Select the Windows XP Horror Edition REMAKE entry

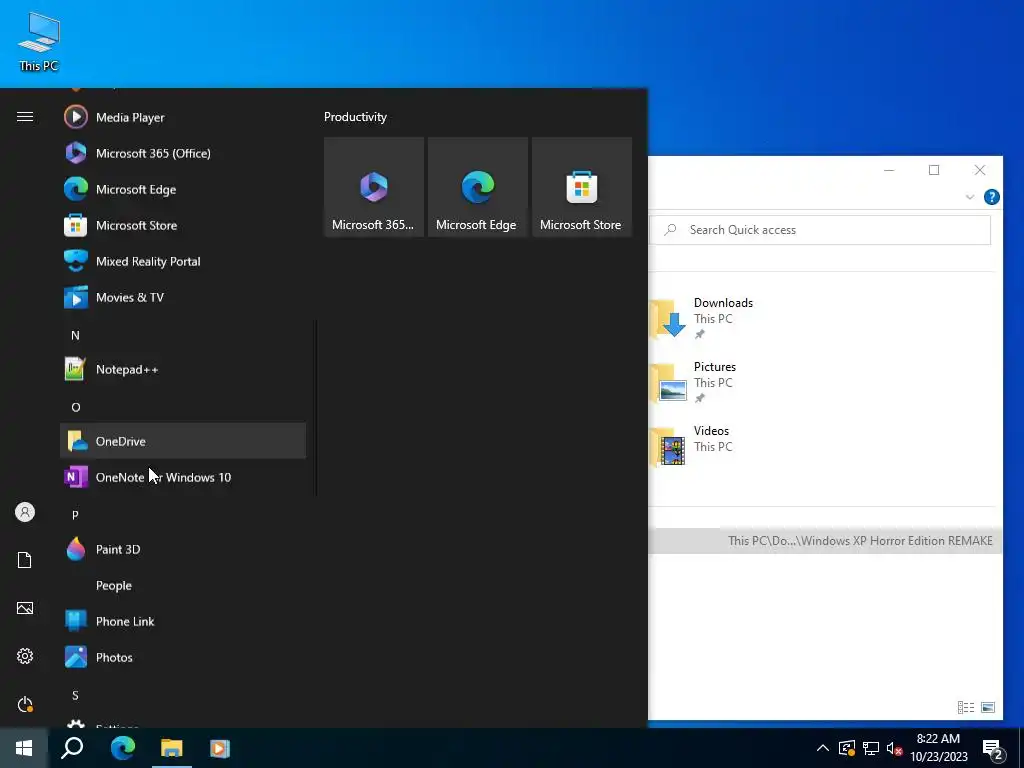[x=825, y=541]
